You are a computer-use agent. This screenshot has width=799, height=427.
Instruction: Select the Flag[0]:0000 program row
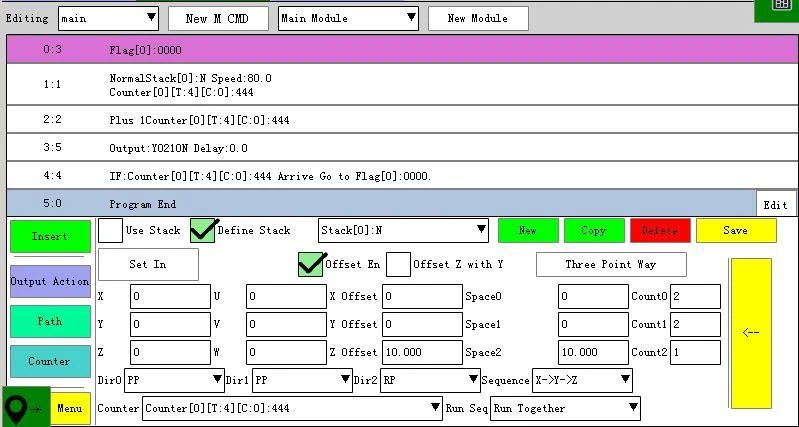[403, 49]
